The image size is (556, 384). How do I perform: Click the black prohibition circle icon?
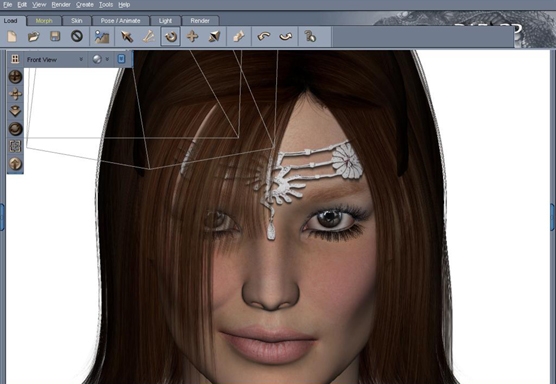tap(77, 36)
